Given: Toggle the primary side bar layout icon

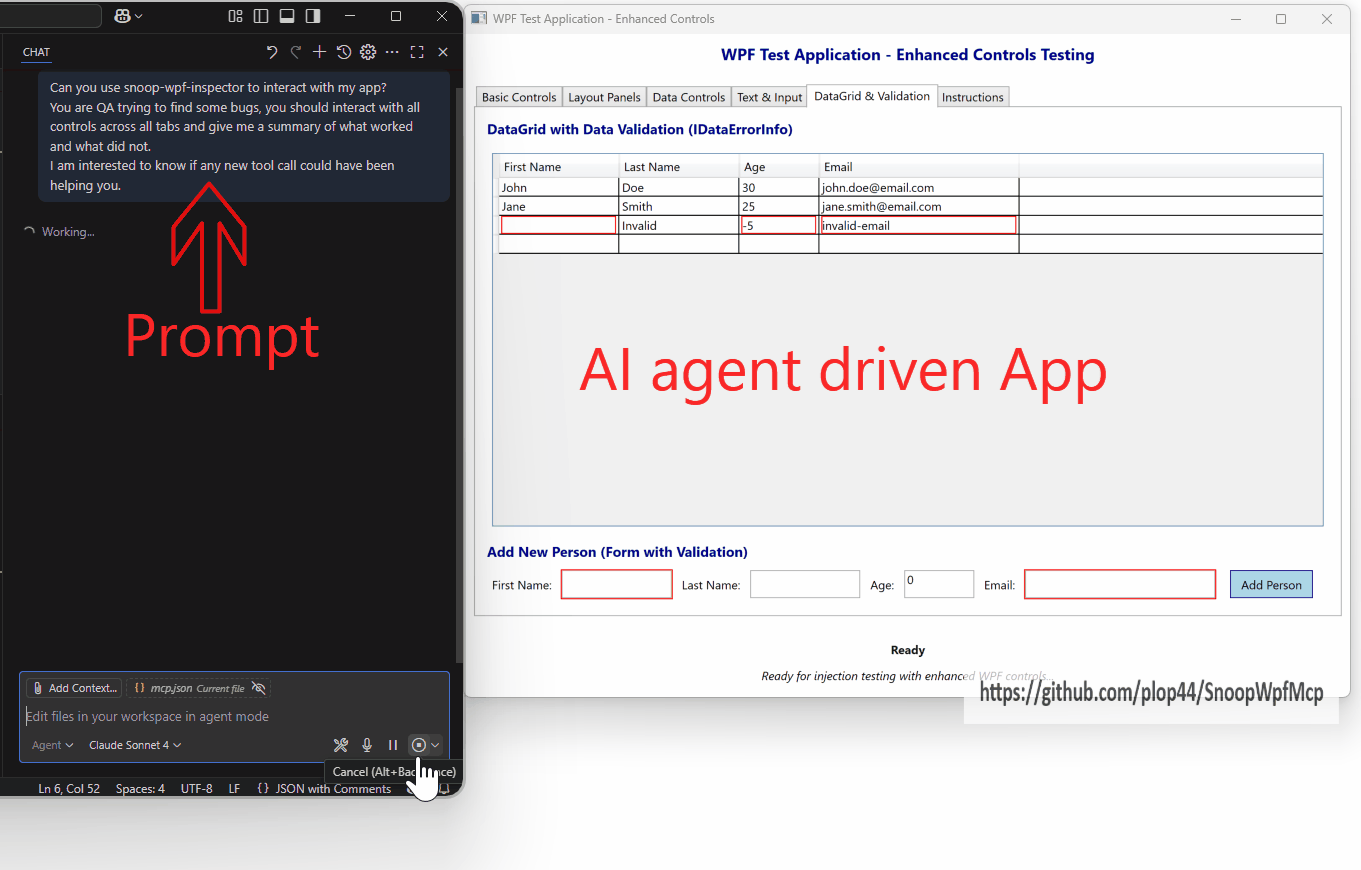Looking at the screenshot, I should [x=261, y=16].
